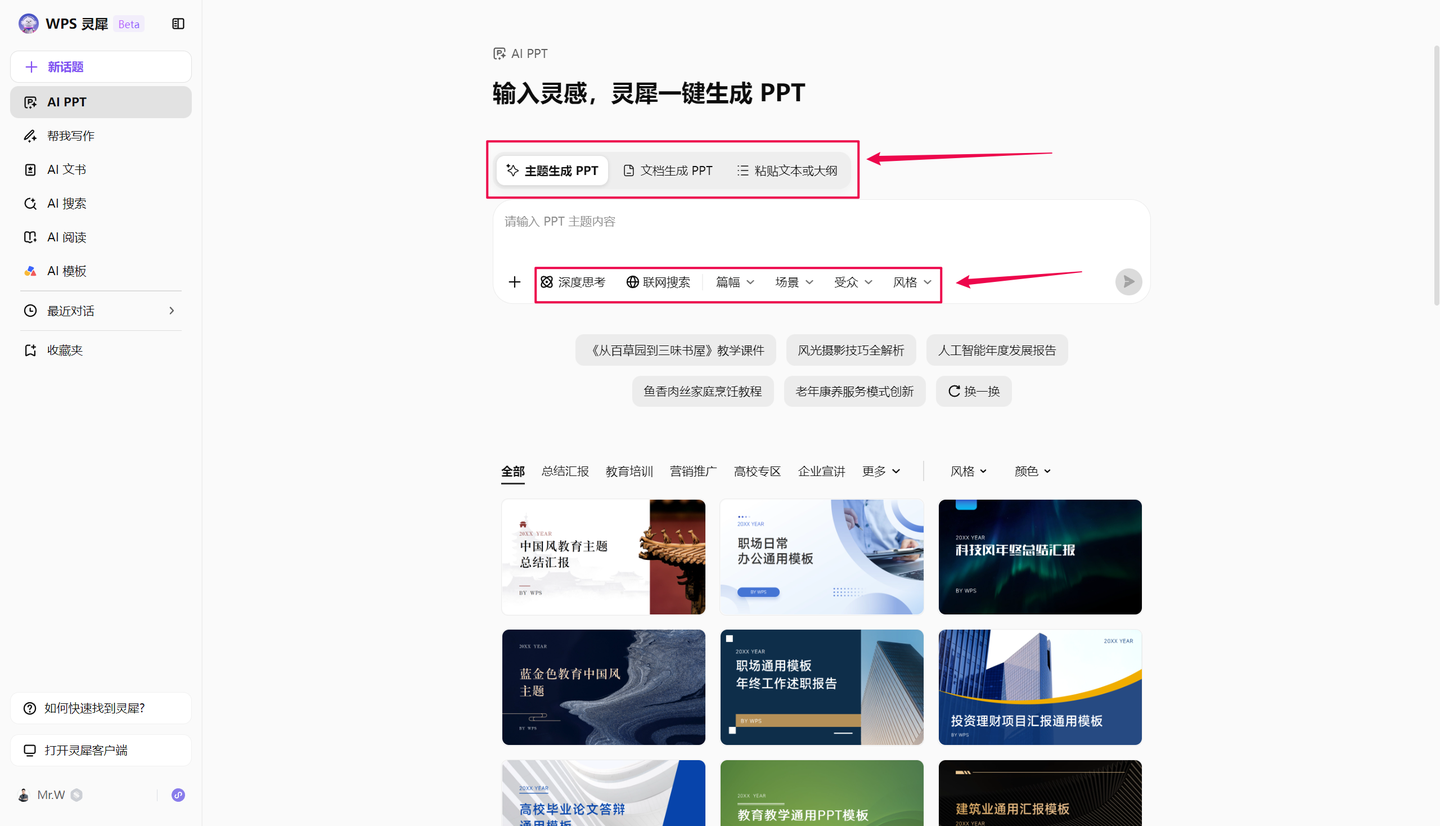Choose suggestion 鱼香肉丝家庭烹饪教程
The height and width of the screenshot is (826, 1440).
(x=702, y=391)
